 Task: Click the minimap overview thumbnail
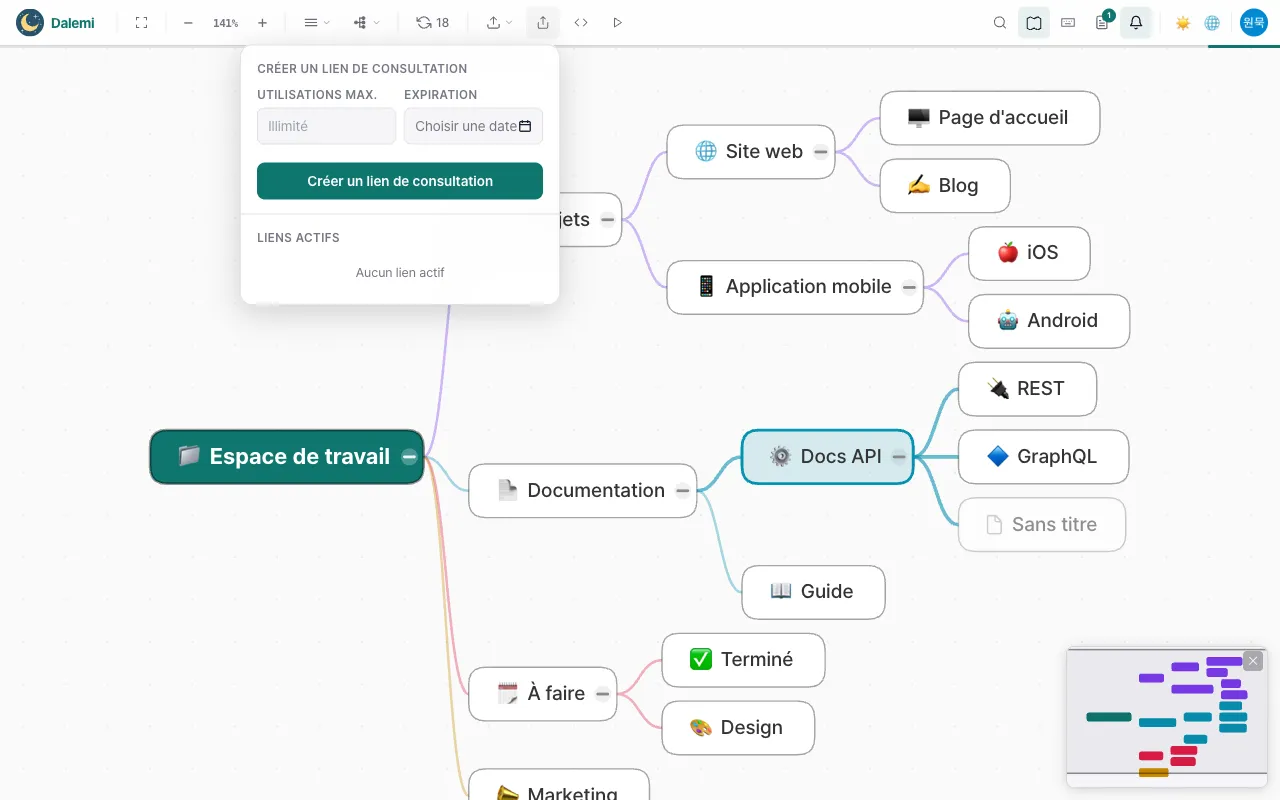(x=1167, y=718)
